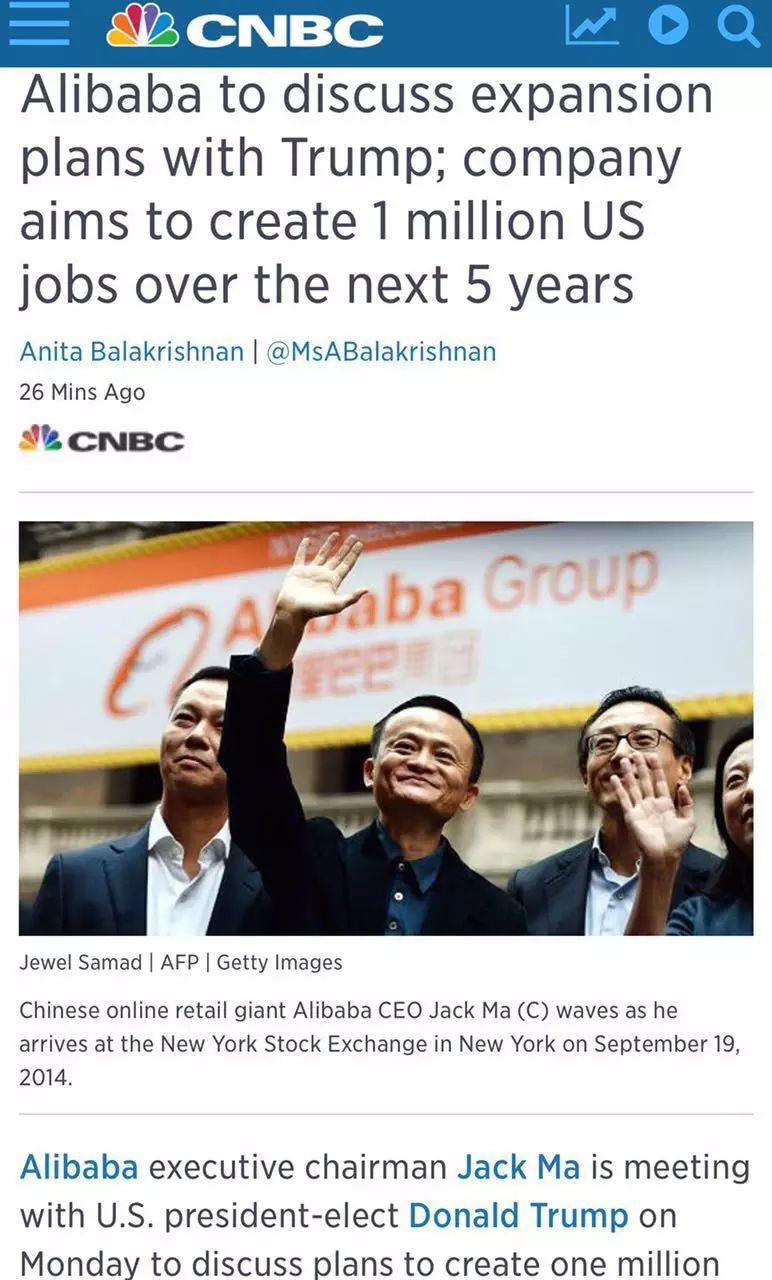
Task: Click "AFP" in the photo credit line
Action: [x=180, y=963]
